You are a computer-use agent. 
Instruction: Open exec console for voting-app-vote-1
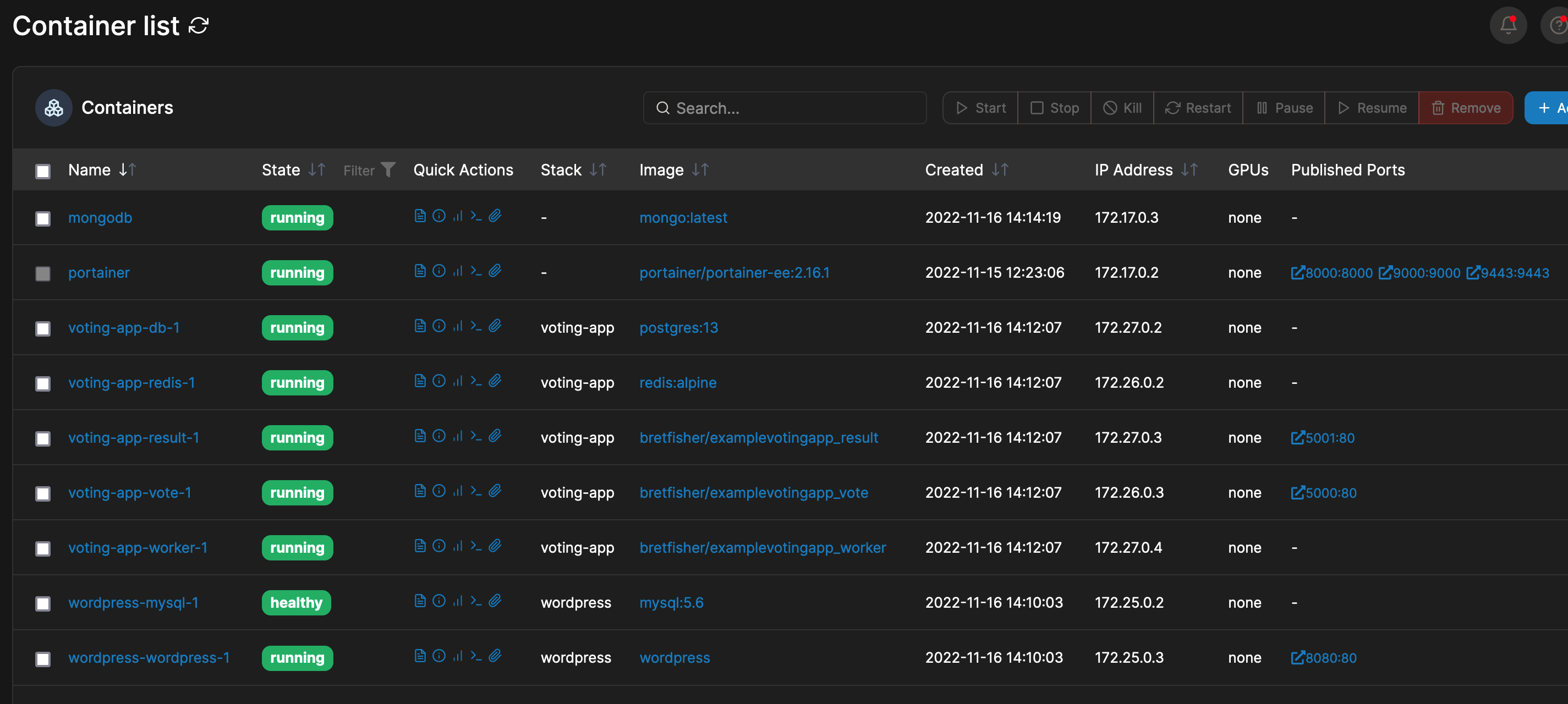tap(476, 491)
